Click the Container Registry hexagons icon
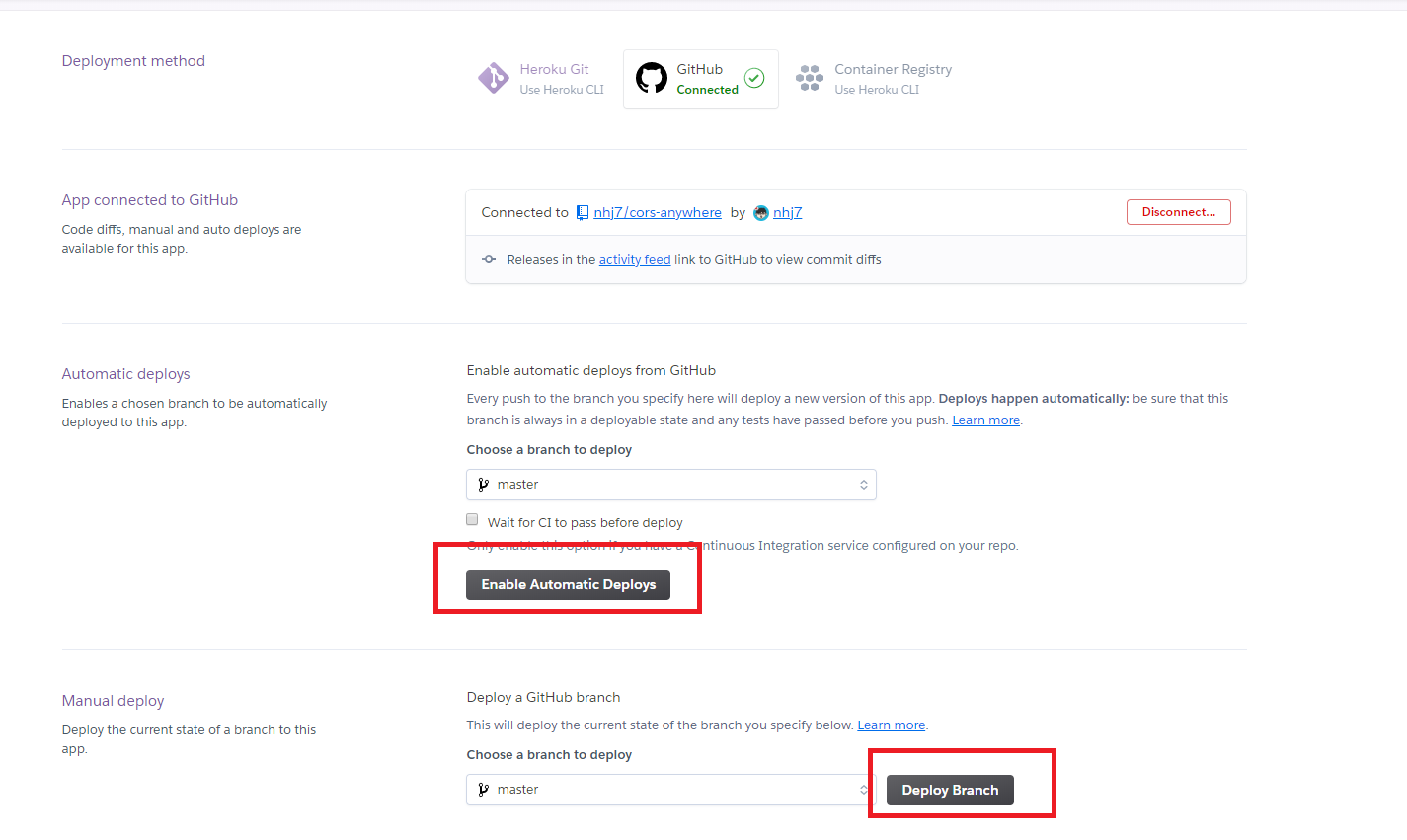The image size is (1407, 840). 810,78
